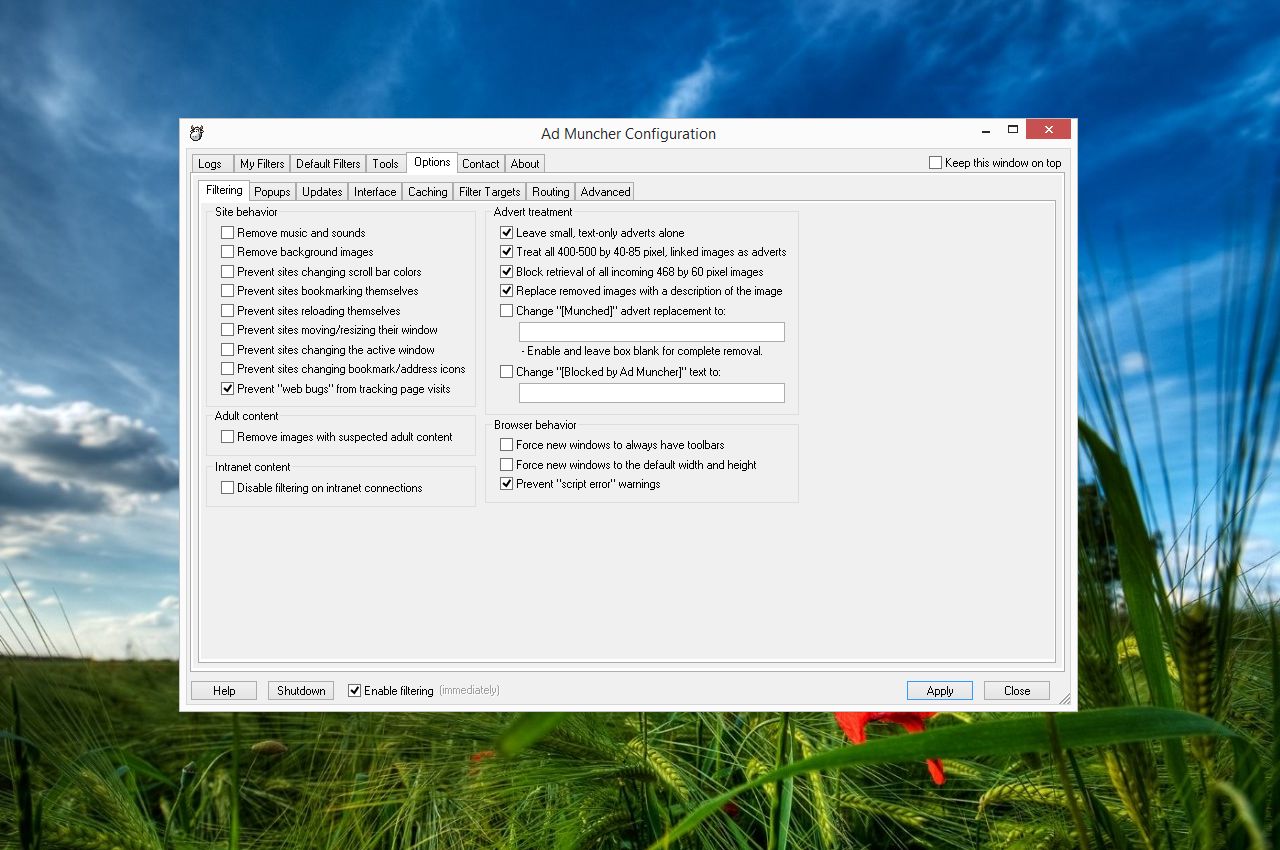Open the Default Filters tab
The image size is (1280, 850).
(x=328, y=164)
